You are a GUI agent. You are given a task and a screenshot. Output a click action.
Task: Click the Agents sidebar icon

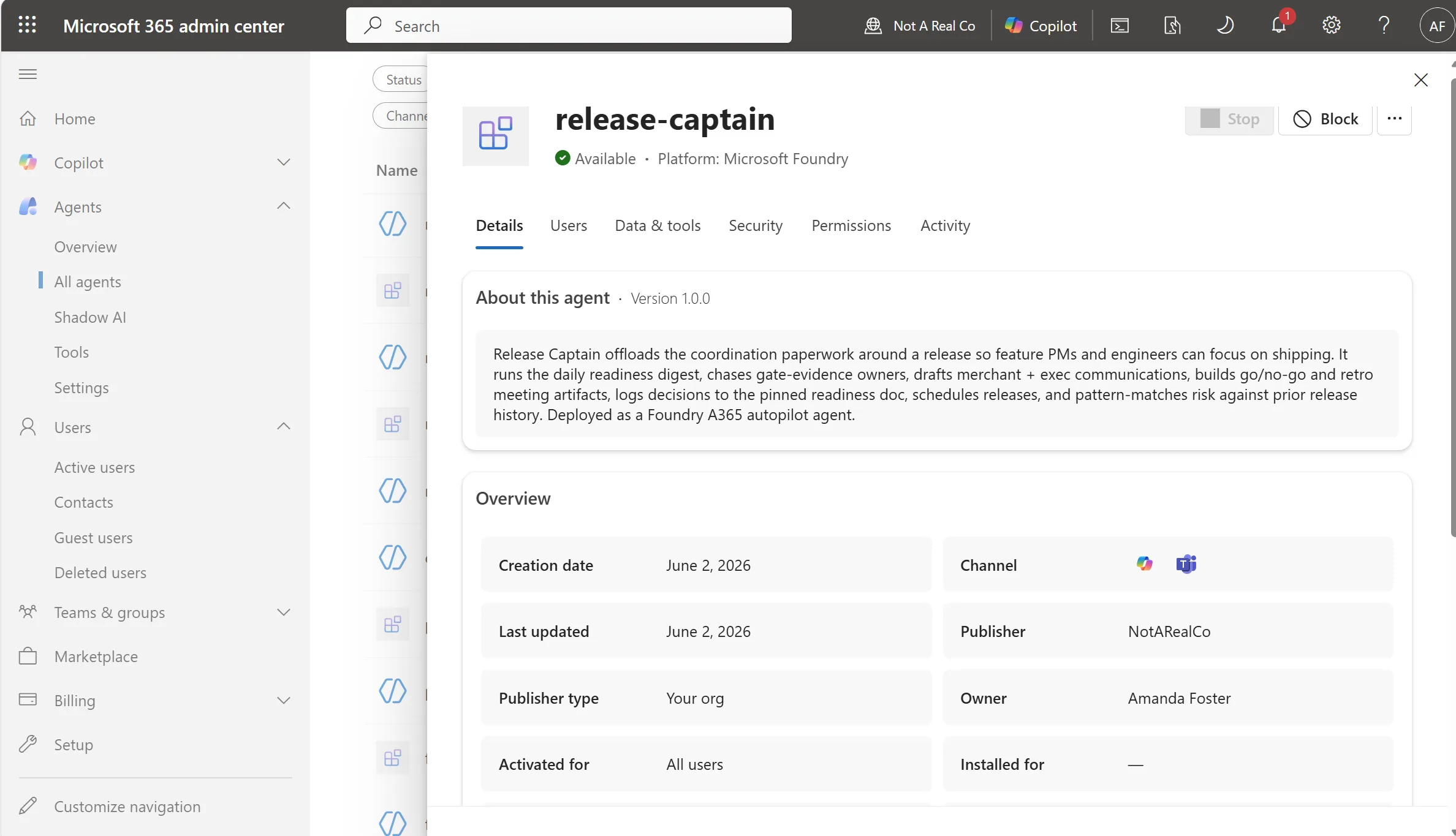(28, 206)
